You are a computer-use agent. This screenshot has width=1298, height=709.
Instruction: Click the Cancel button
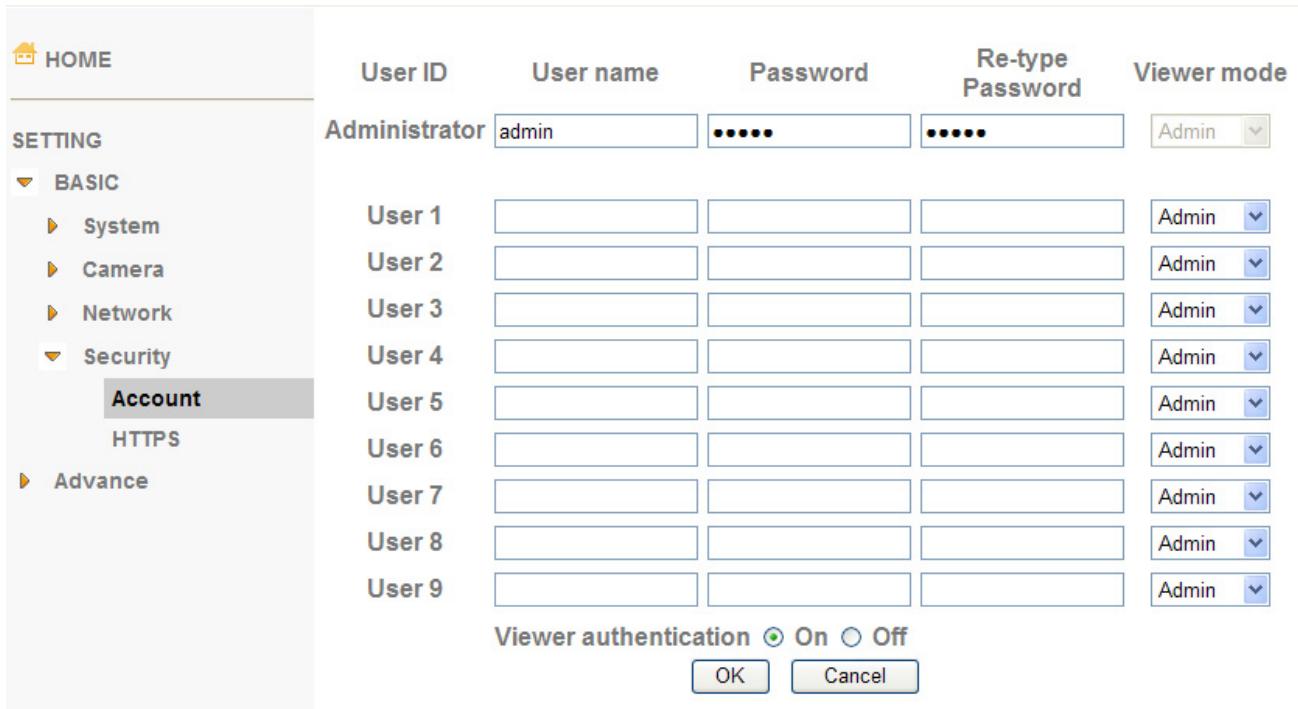(x=854, y=677)
